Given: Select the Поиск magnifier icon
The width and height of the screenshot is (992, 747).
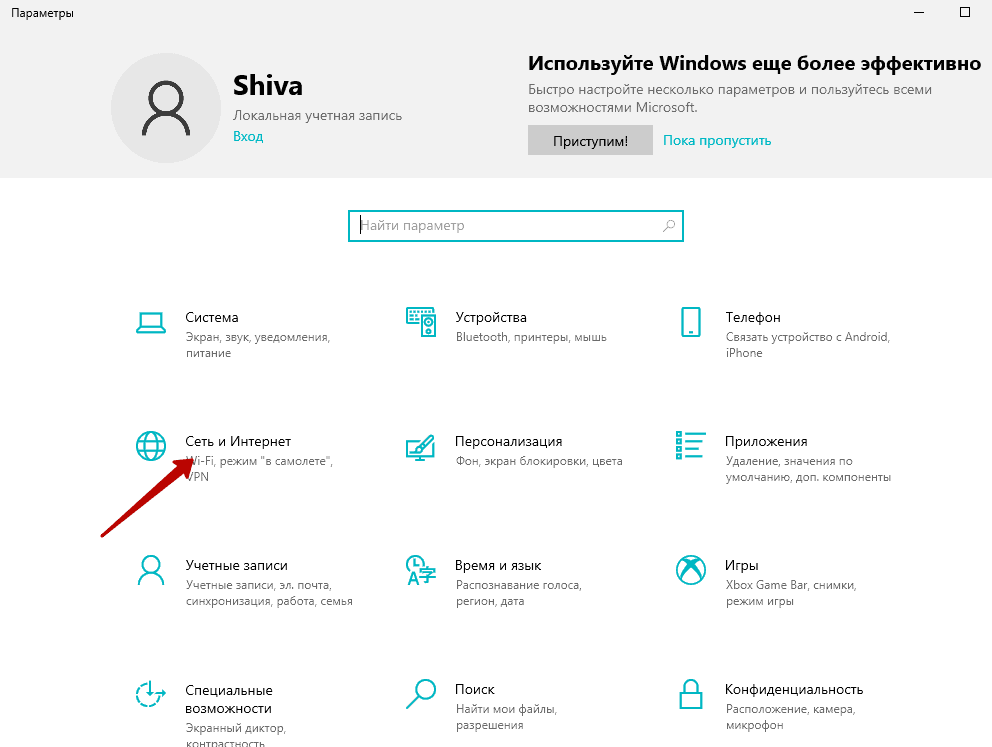Looking at the screenshot, I should [421, 694].
